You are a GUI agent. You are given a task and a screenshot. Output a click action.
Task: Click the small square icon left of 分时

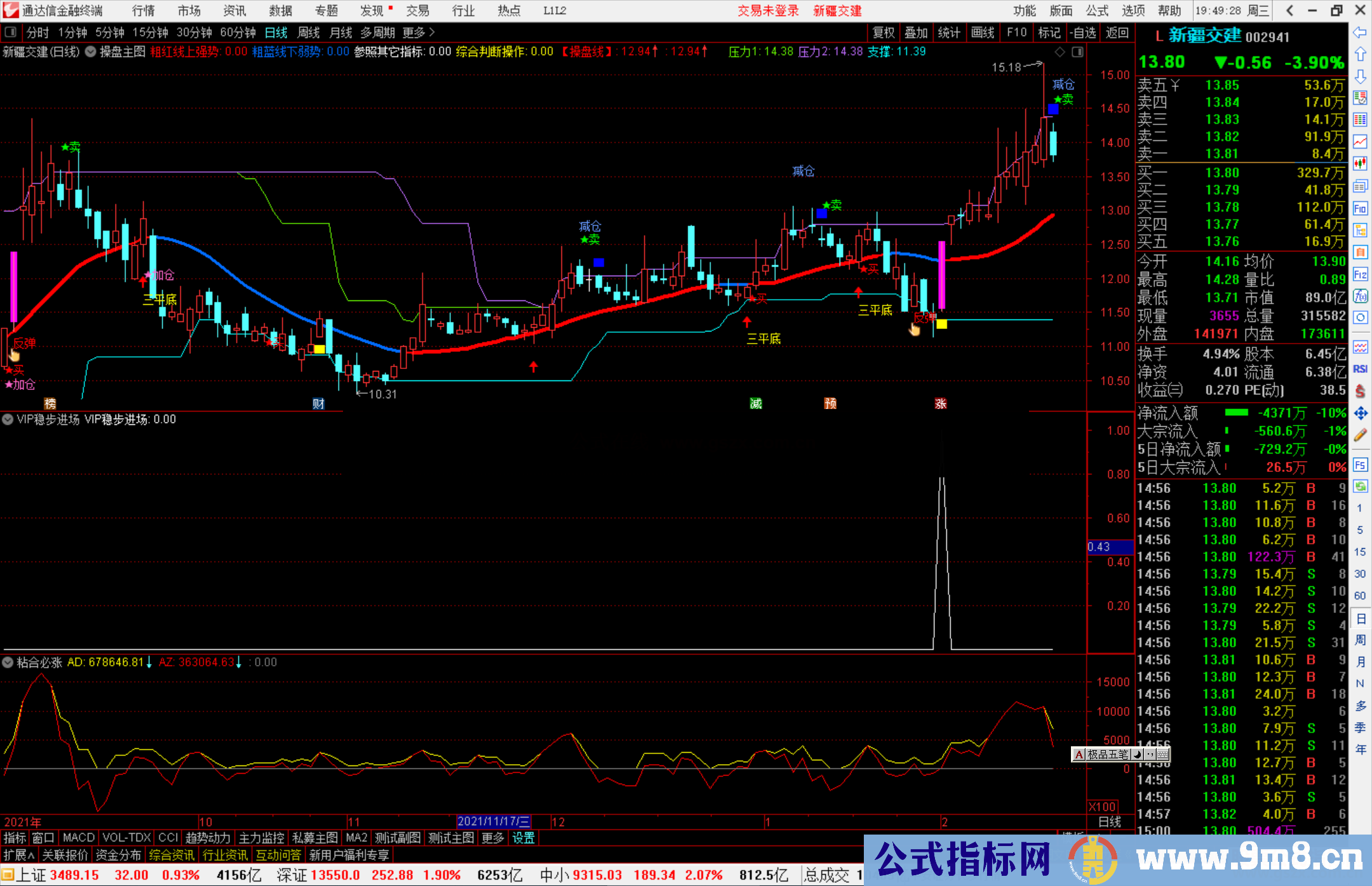click(x=10, y=32)
